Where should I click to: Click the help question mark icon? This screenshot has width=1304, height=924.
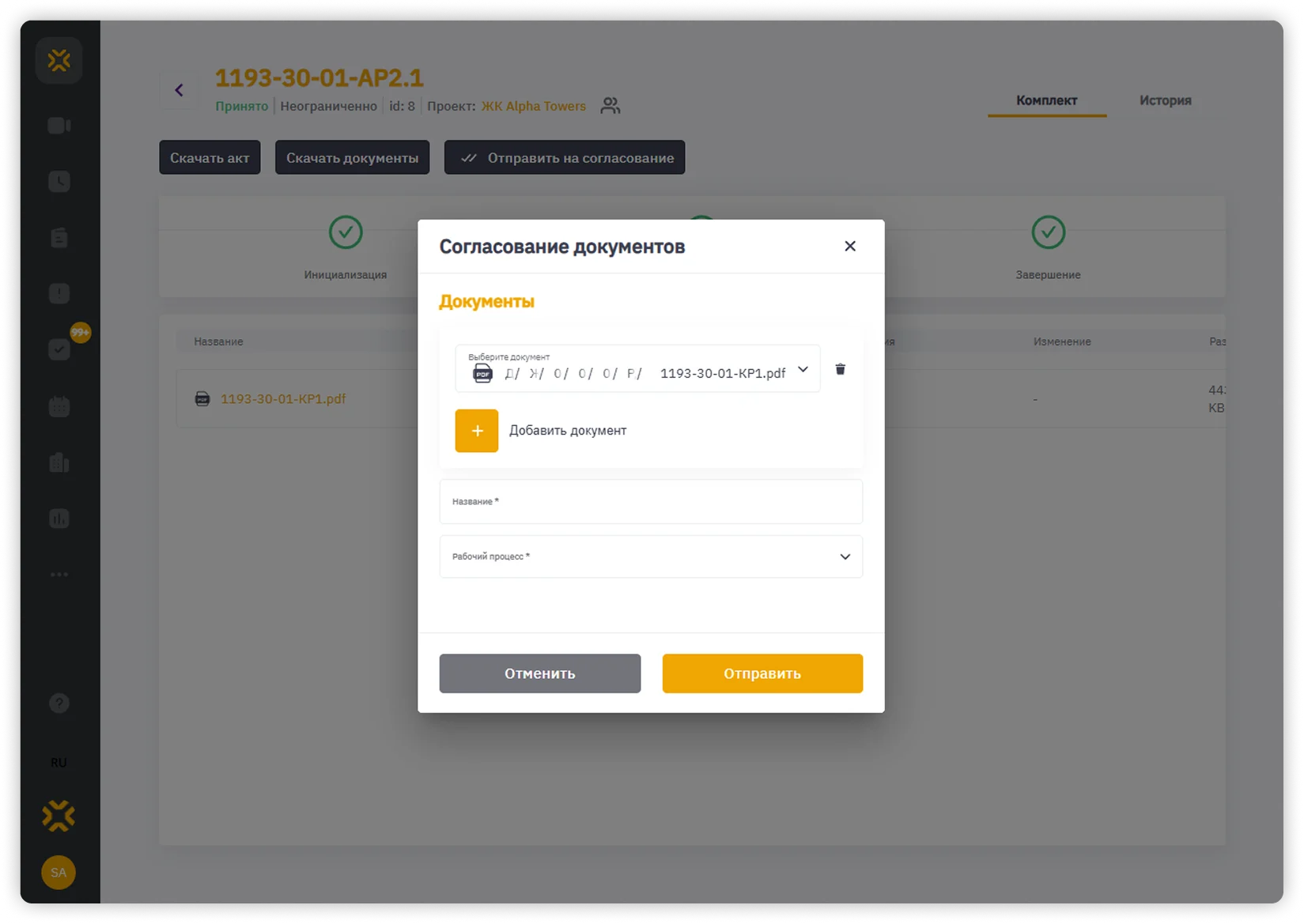[59, 703]
